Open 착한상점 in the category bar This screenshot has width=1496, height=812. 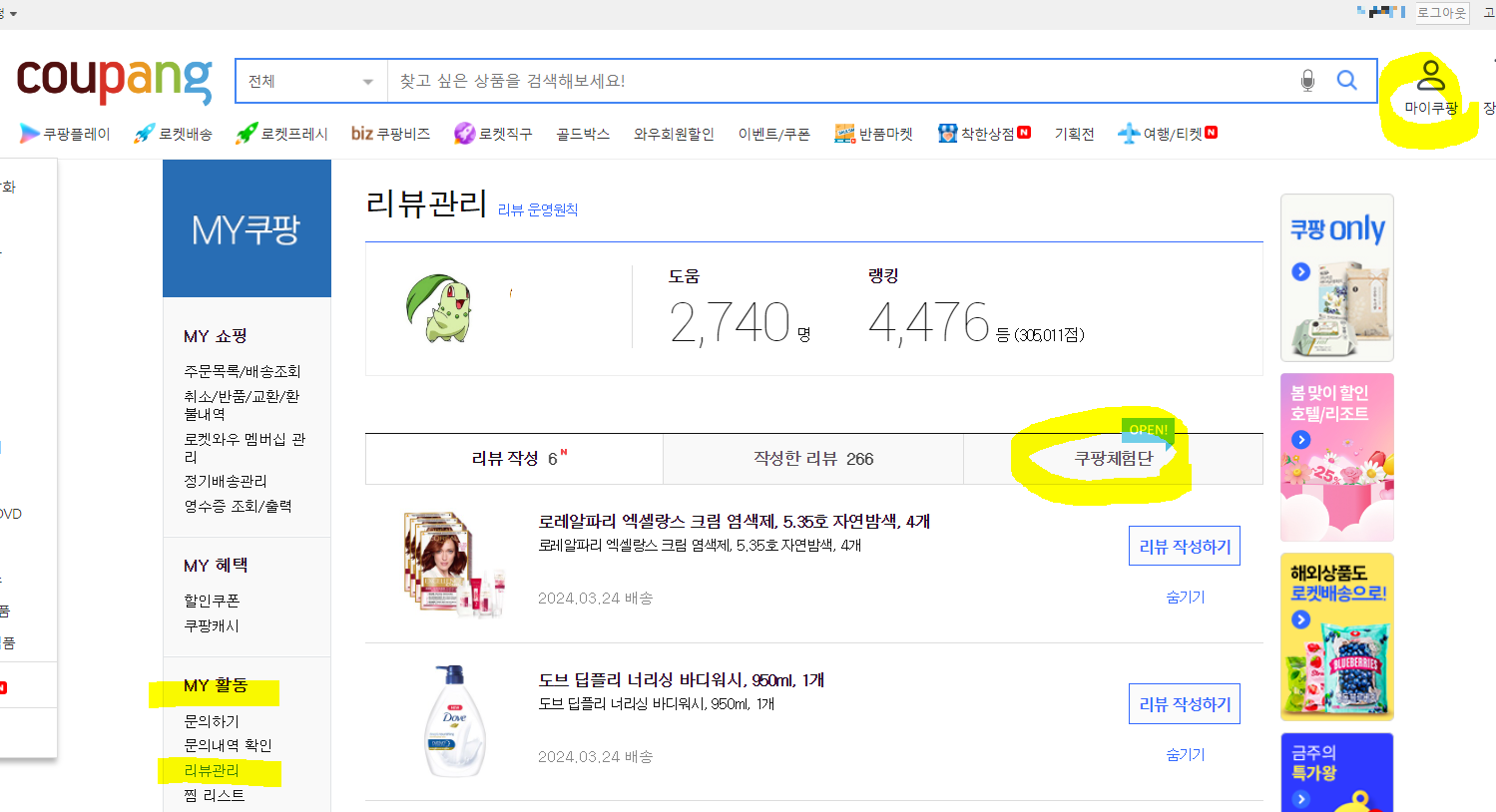[984, 134]
